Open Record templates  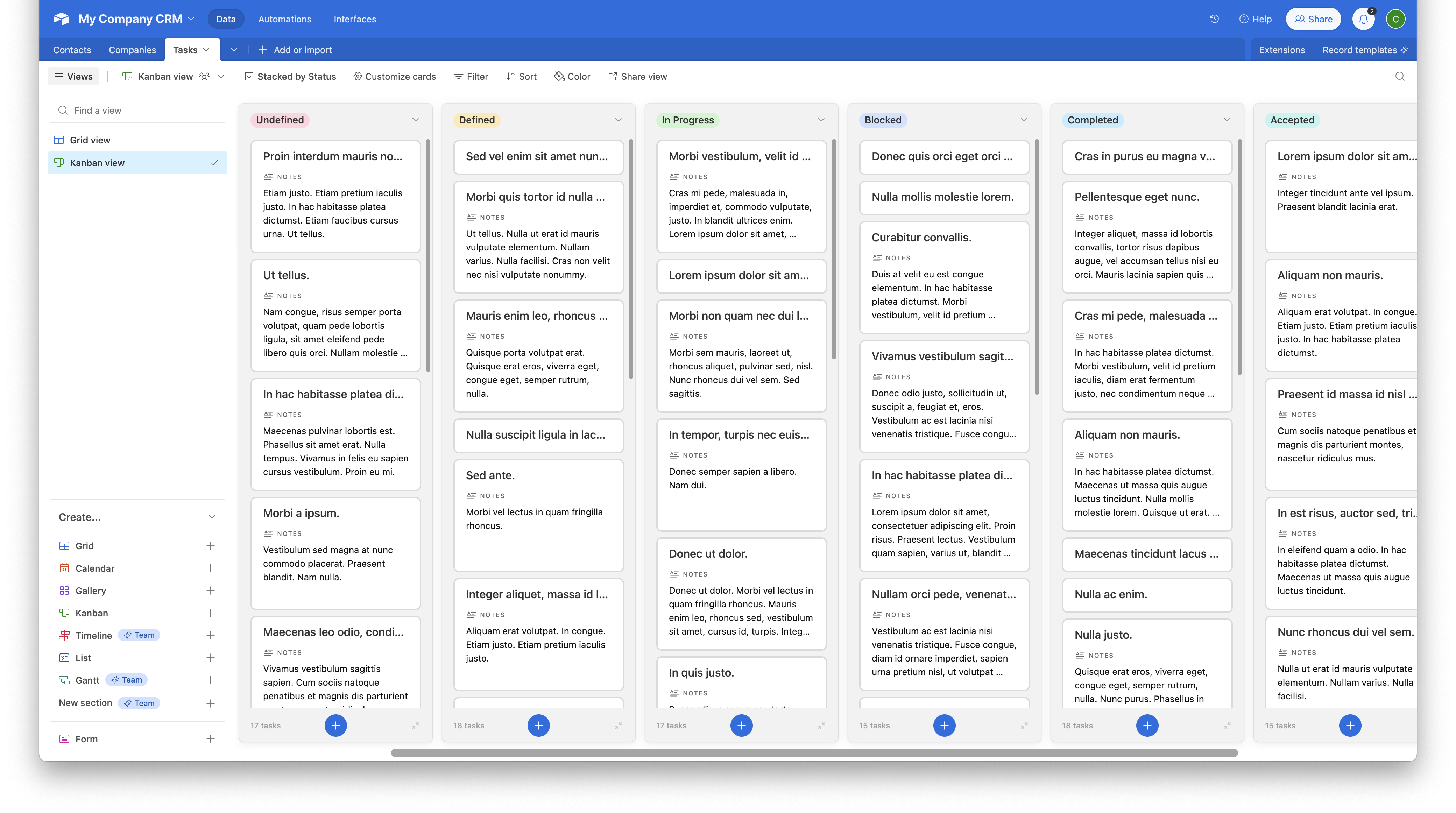click(x=1359, y=50)
